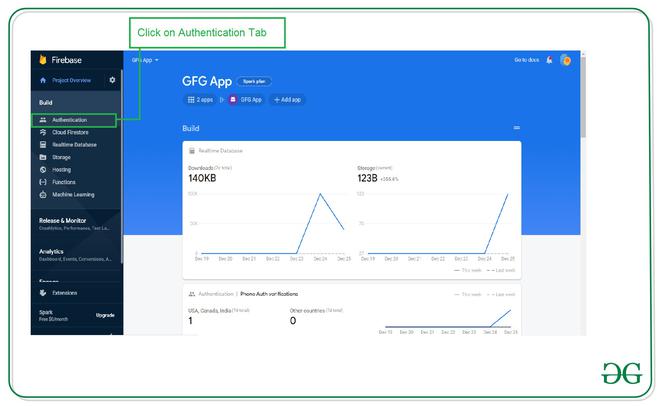This screenshot has width=660, height=406.
Task: Click Project Overview link
Action: pyautogui.click(x=71, y=80)
